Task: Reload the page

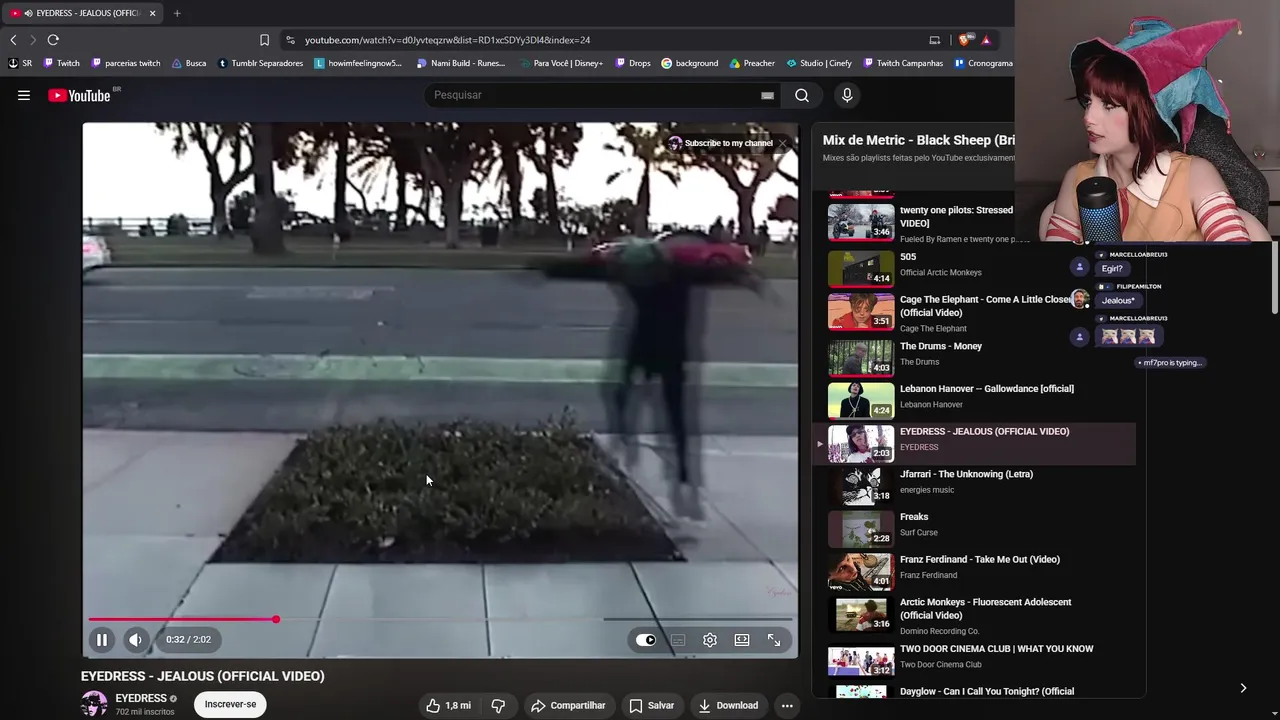Action: click(x=53, y=40)
